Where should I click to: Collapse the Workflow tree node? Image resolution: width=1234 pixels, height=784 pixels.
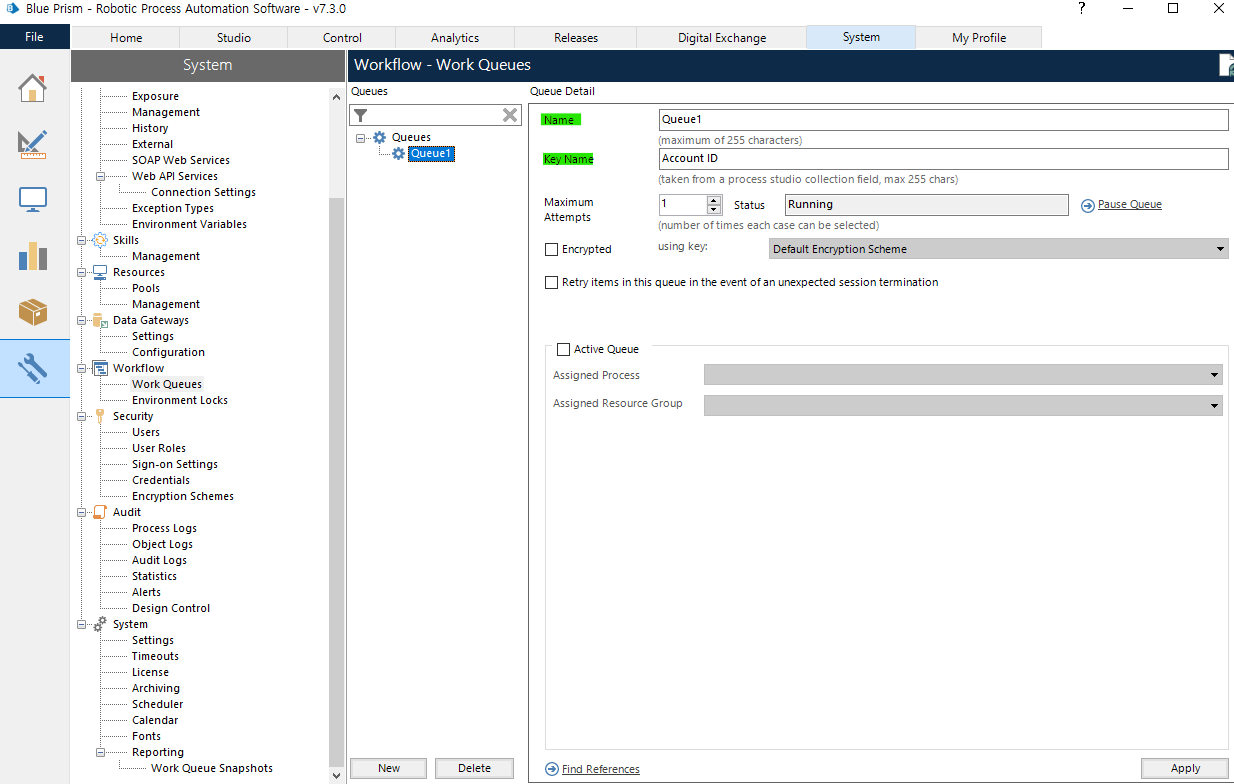click(82, 369)
